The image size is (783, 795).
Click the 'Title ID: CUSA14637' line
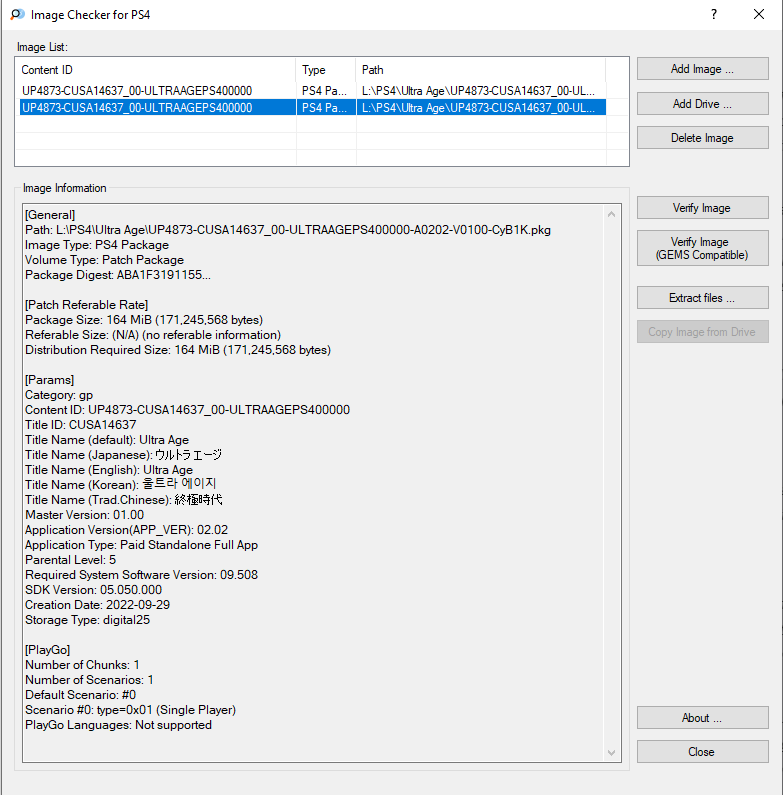[x=81, y=425]
